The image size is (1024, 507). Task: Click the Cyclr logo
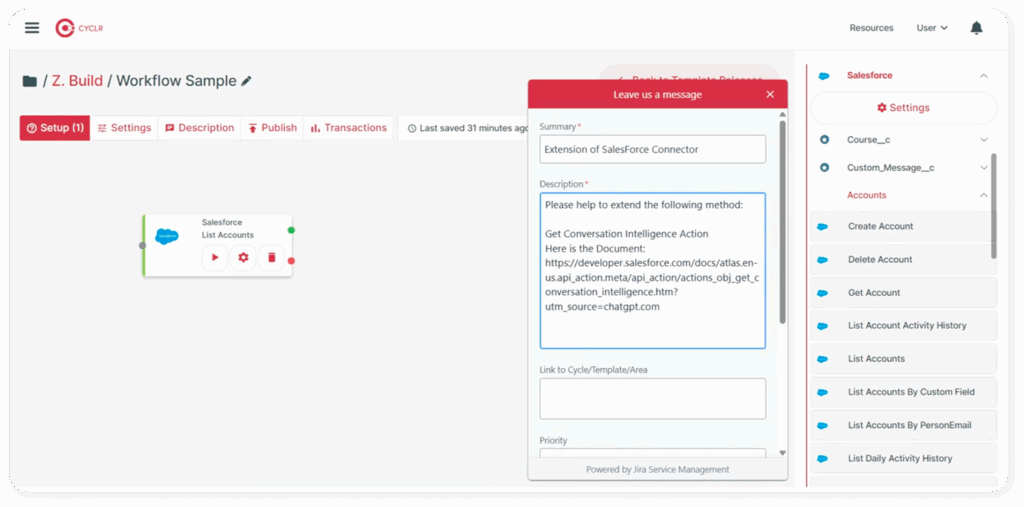pyautogui.click(x=79, y=28)
